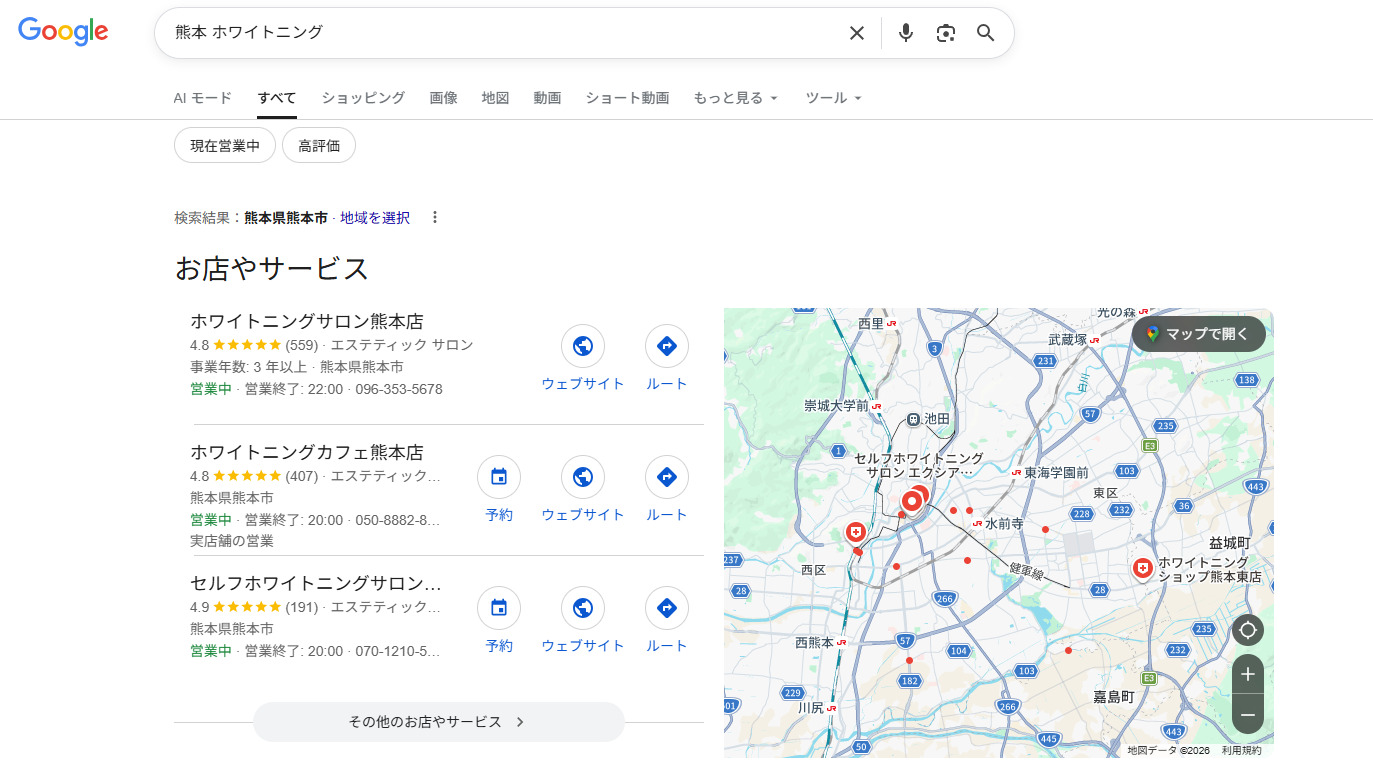Click 予約 icon for セルフホワイトニングサロン
Viewport: 1373px width, 769px height.
click(x=498, y=608)
